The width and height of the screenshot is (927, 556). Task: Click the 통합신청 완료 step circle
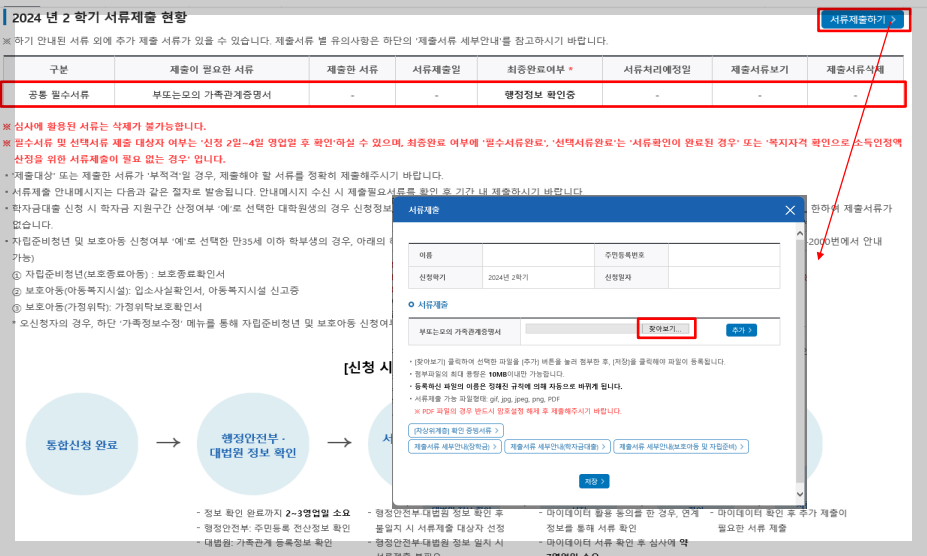(82, 444)
